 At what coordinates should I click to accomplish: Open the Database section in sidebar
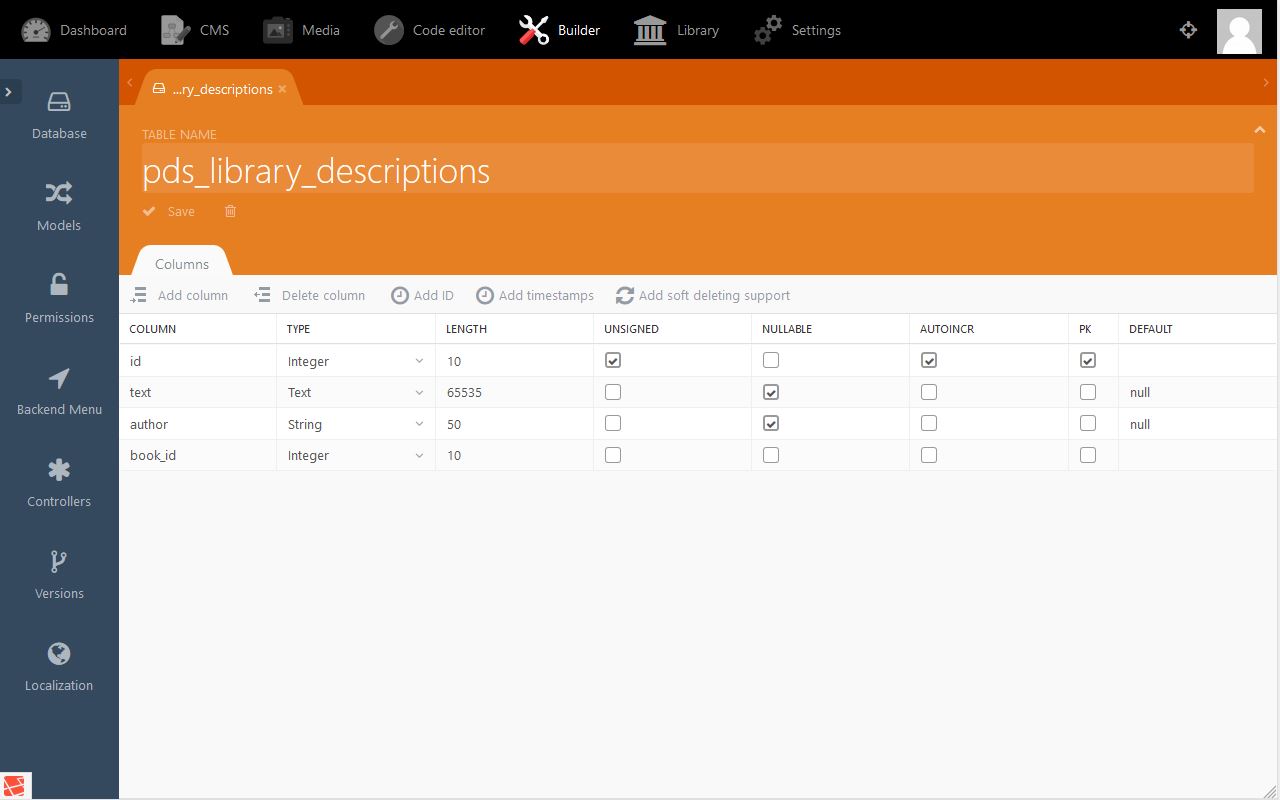59,115
